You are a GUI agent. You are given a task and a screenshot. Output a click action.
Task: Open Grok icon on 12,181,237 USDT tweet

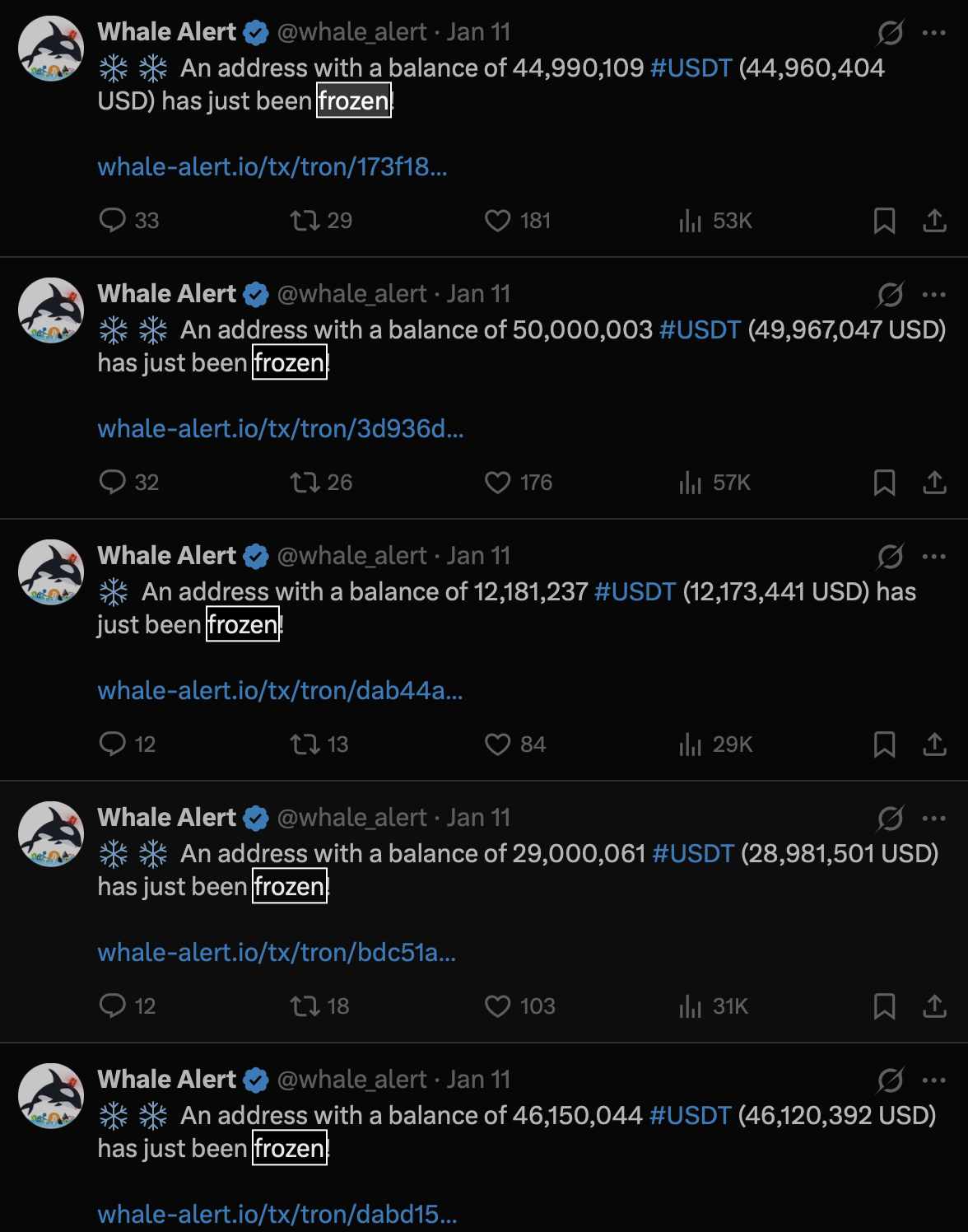coord(890,557)
